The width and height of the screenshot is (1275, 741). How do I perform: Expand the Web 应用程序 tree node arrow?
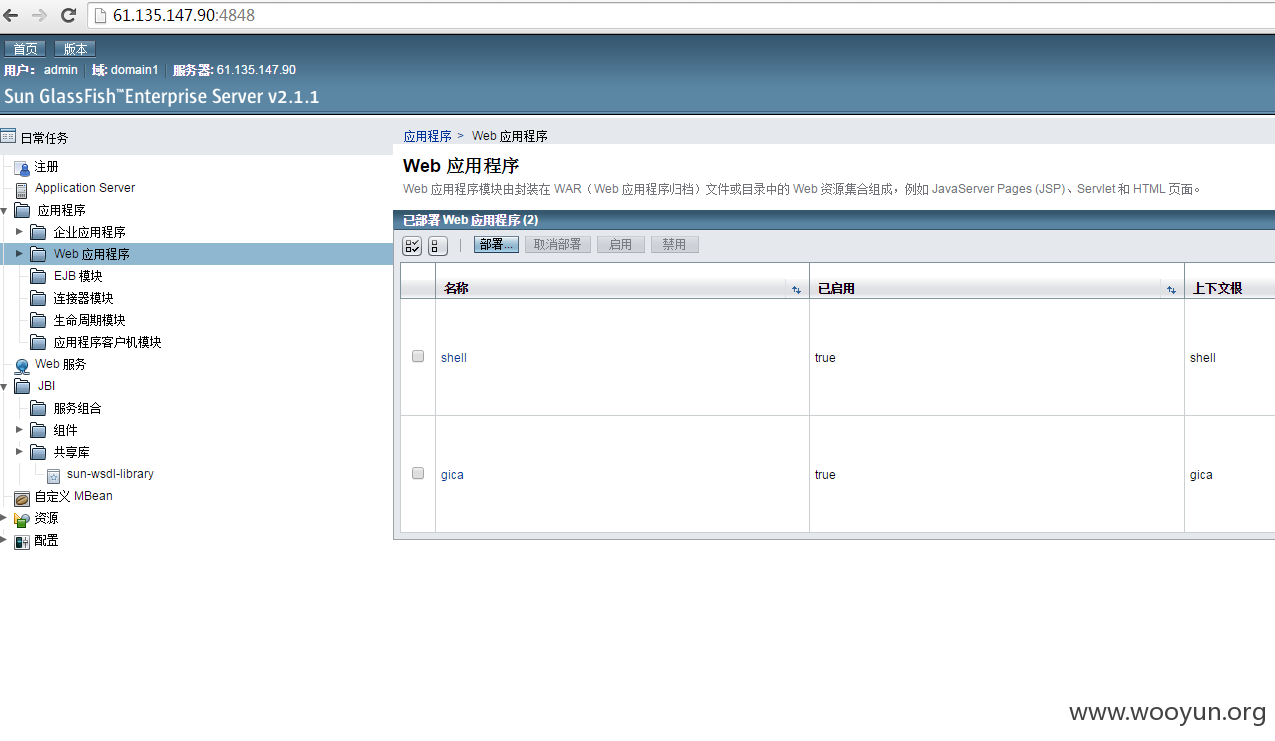point(19,254)
